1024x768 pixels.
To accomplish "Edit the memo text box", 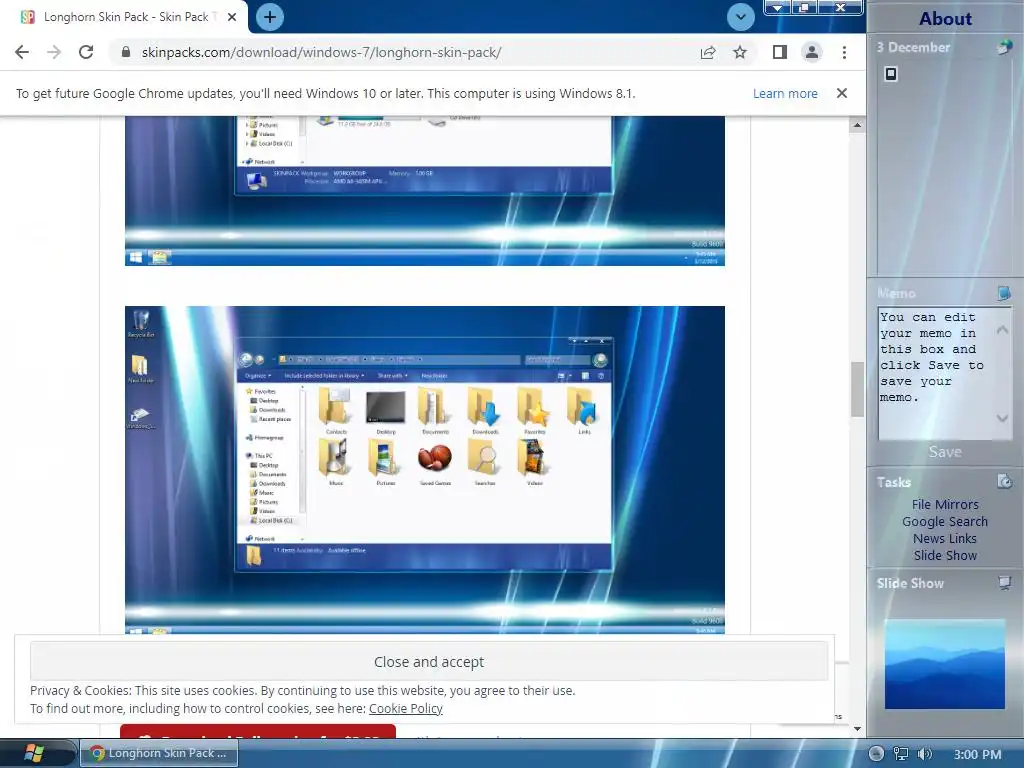I will 944,374.
